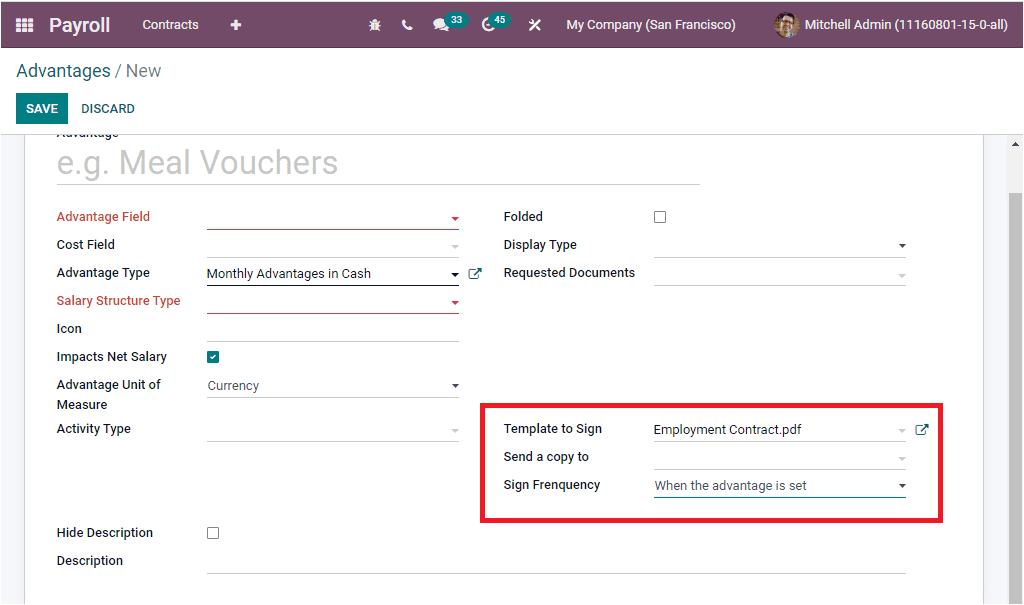Open Employment Contract template via external link icon
Viewport: 1024px width, 605px height.
(921, 428)
